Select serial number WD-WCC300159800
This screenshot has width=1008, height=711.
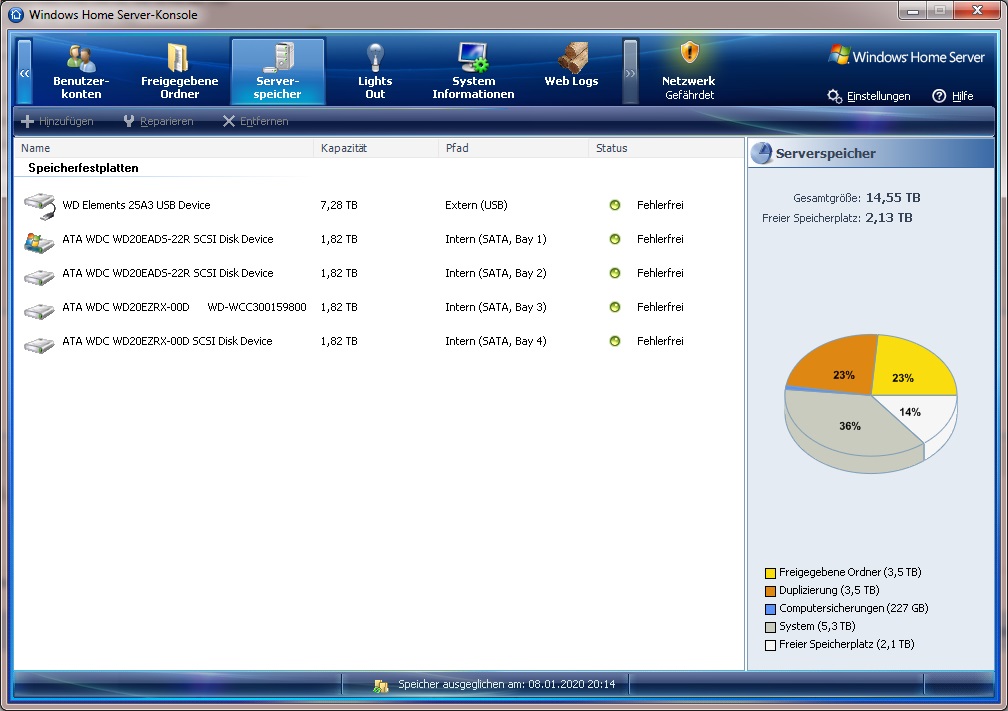coord(256,307)
